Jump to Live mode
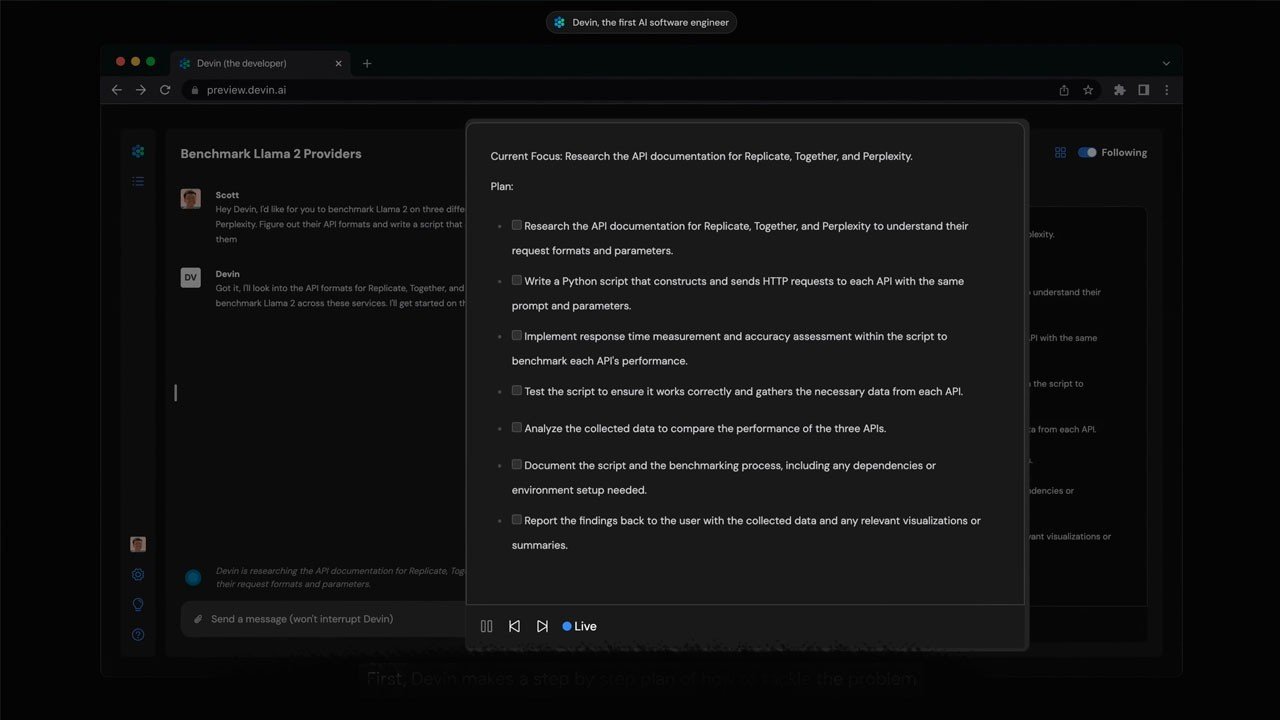1280x720 pixels. tap(579, 626)
